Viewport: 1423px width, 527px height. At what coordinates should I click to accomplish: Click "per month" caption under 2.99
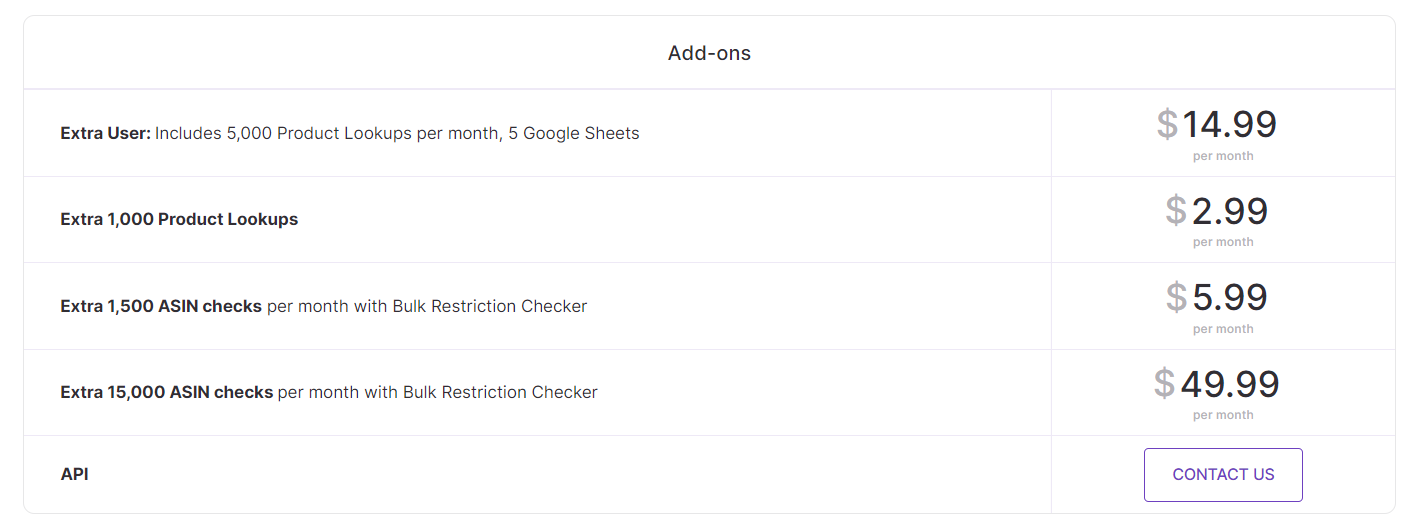1223,242
